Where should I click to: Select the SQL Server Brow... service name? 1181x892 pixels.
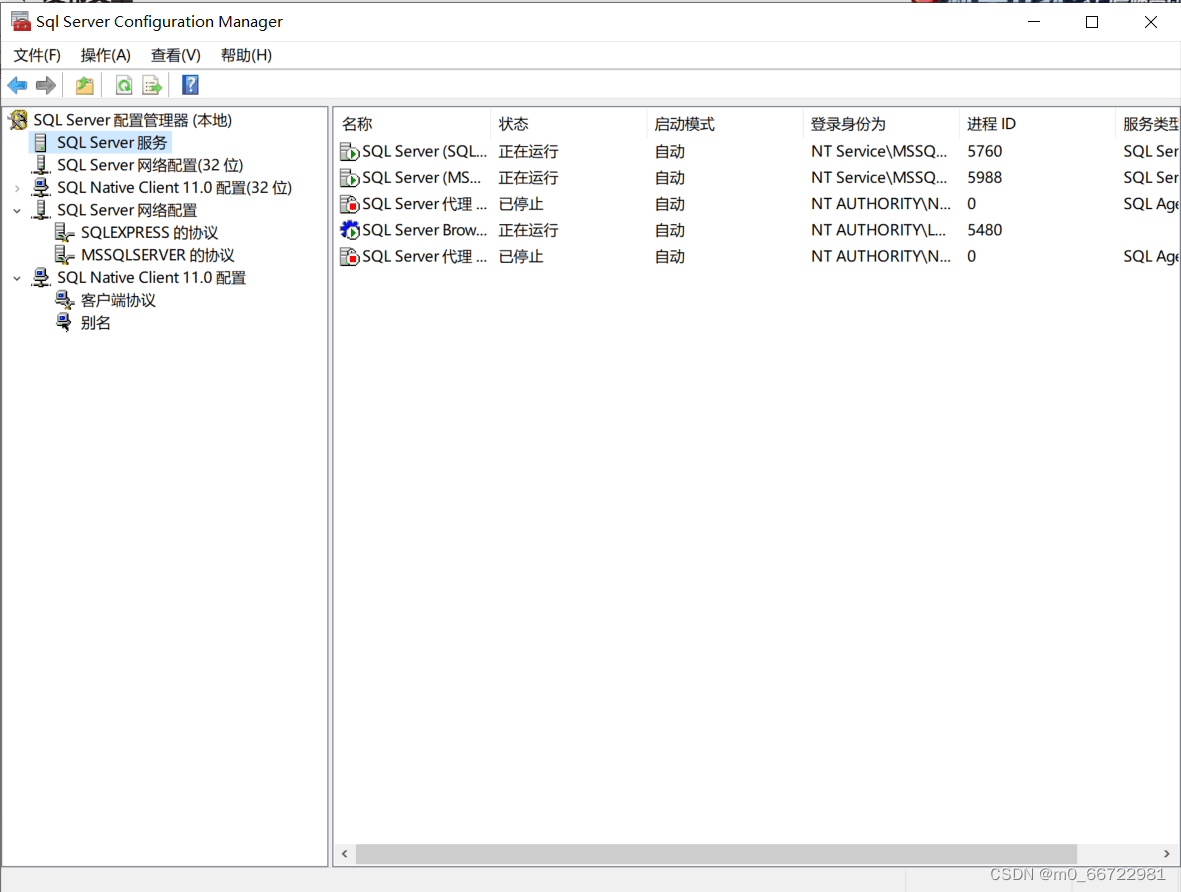pyautogui.click(x=424, y=230)
